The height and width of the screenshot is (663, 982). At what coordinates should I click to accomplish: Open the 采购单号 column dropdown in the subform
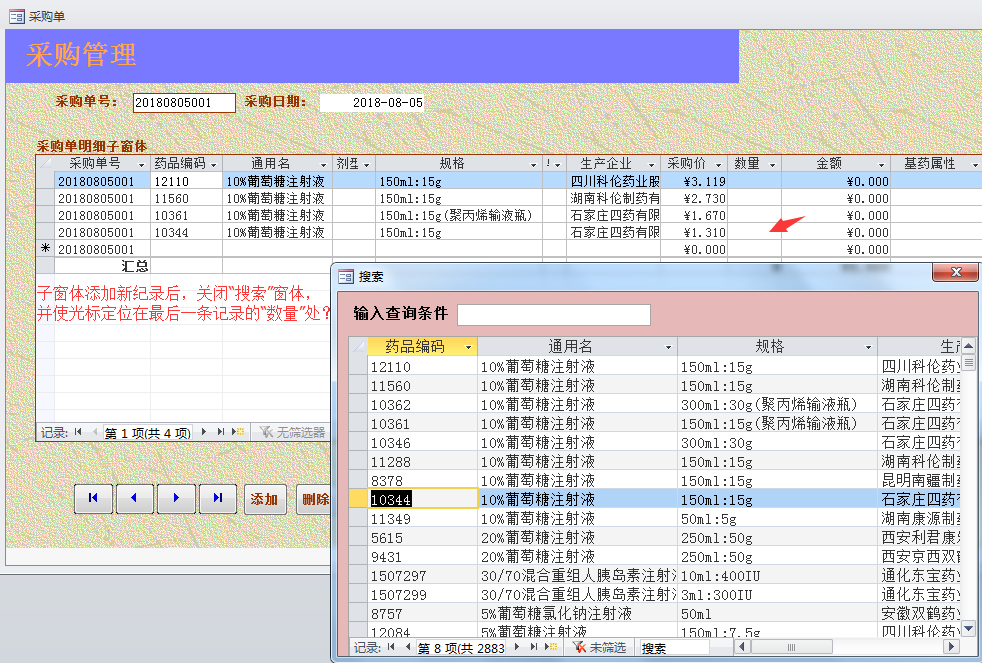tap(142, 165)
